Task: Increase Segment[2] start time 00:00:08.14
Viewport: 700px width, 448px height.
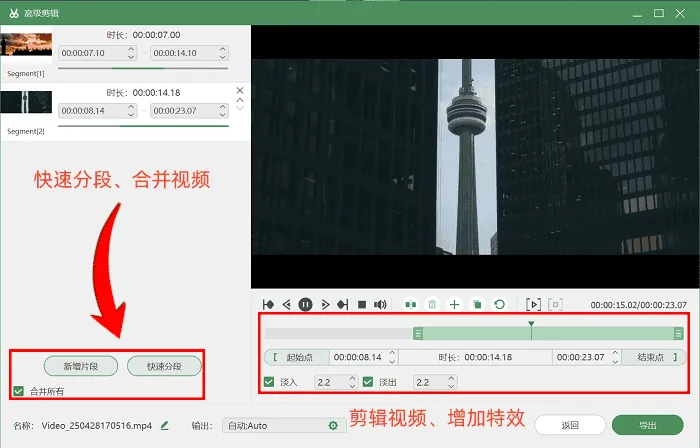Action: [x=131, y=107]
